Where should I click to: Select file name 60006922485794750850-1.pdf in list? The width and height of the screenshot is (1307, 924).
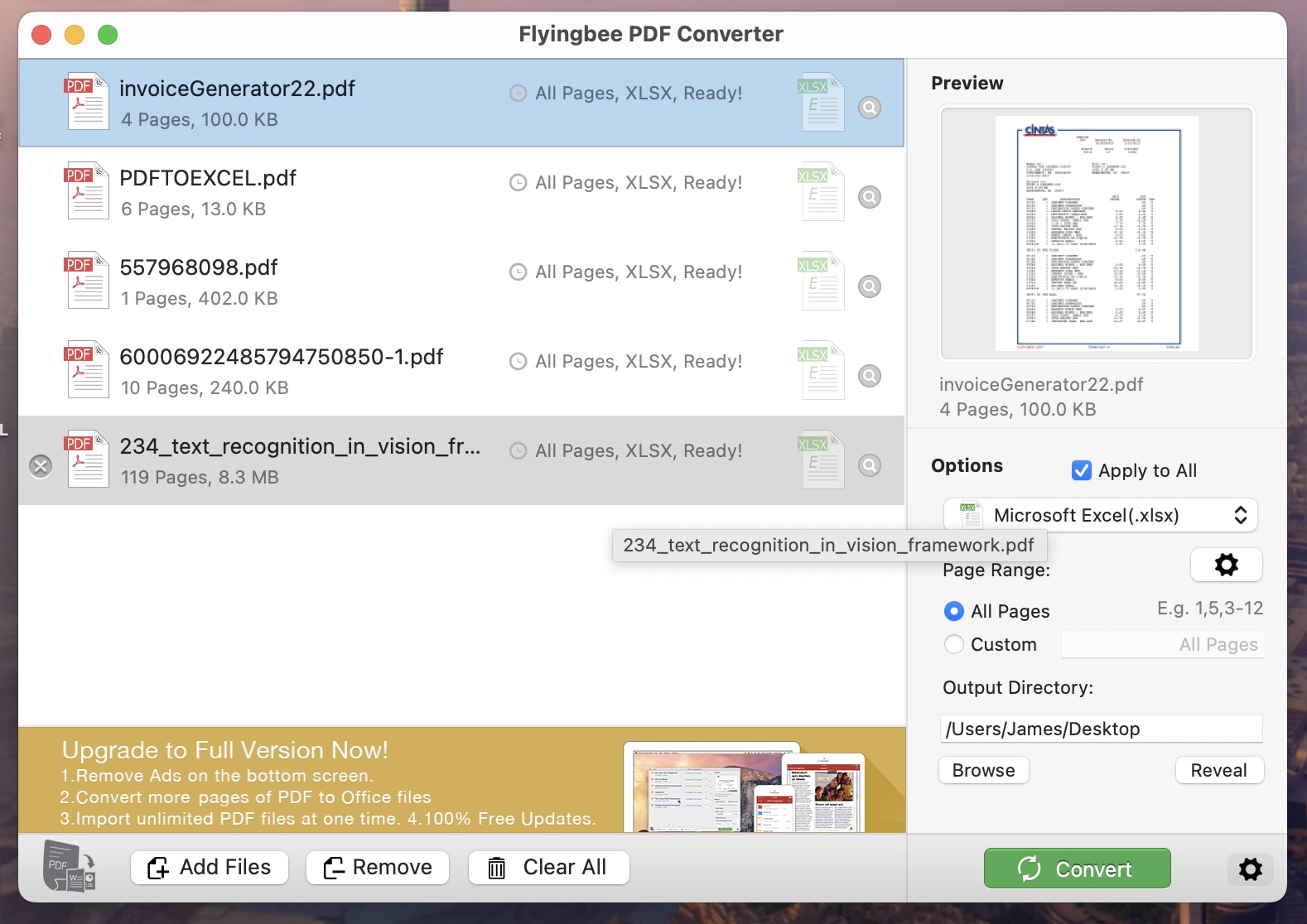[x=282, y=357]
